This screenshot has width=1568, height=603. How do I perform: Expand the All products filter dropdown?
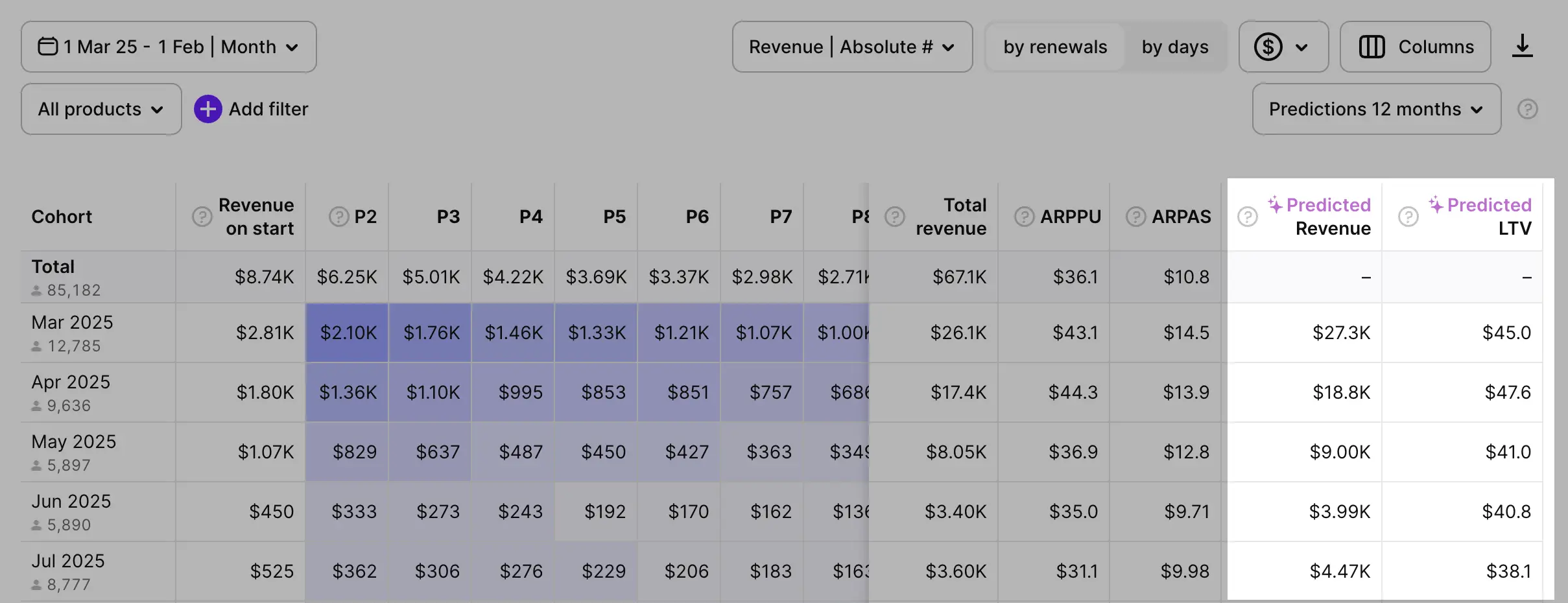coord(101,109)
